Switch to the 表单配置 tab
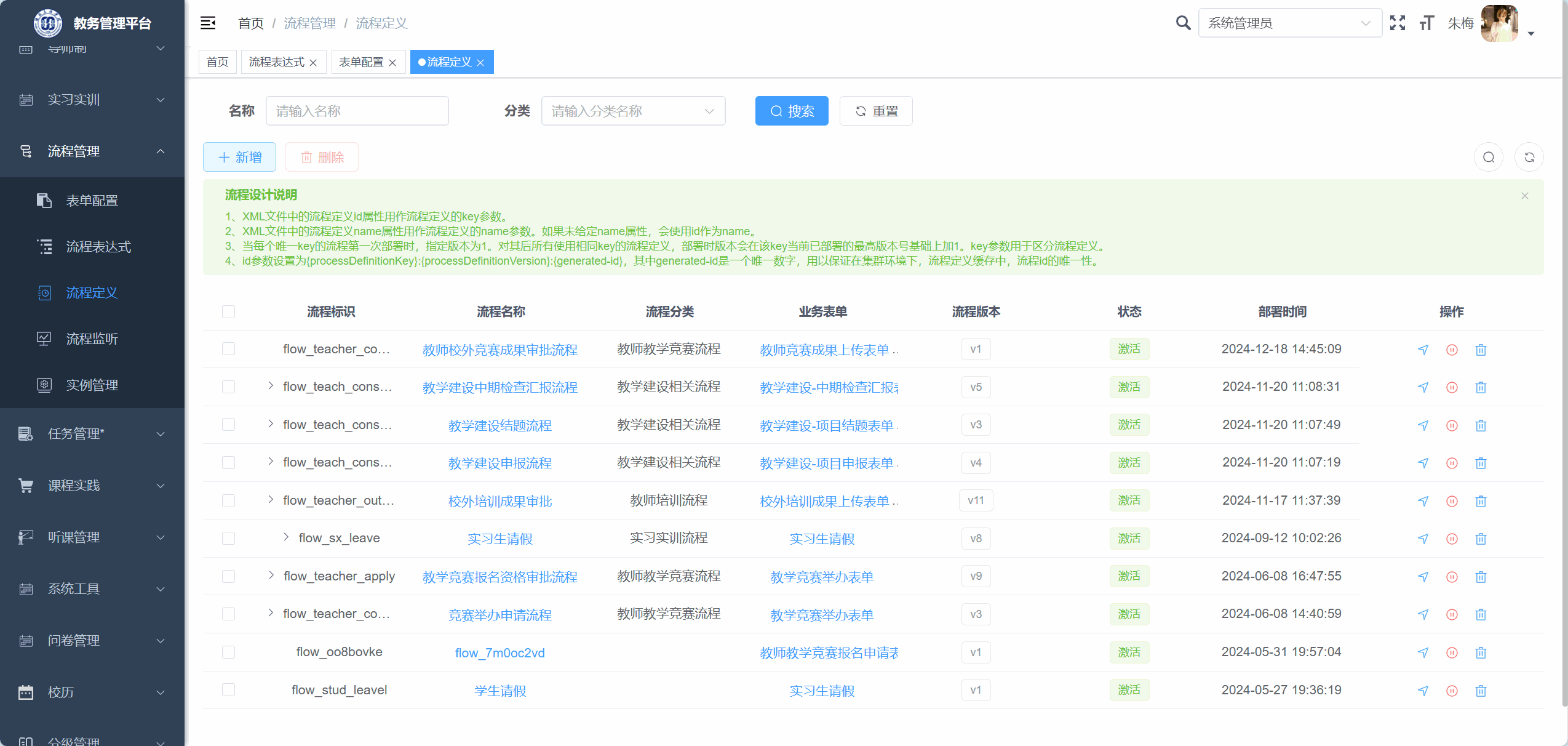The image size is (1568, 746). 361,62
